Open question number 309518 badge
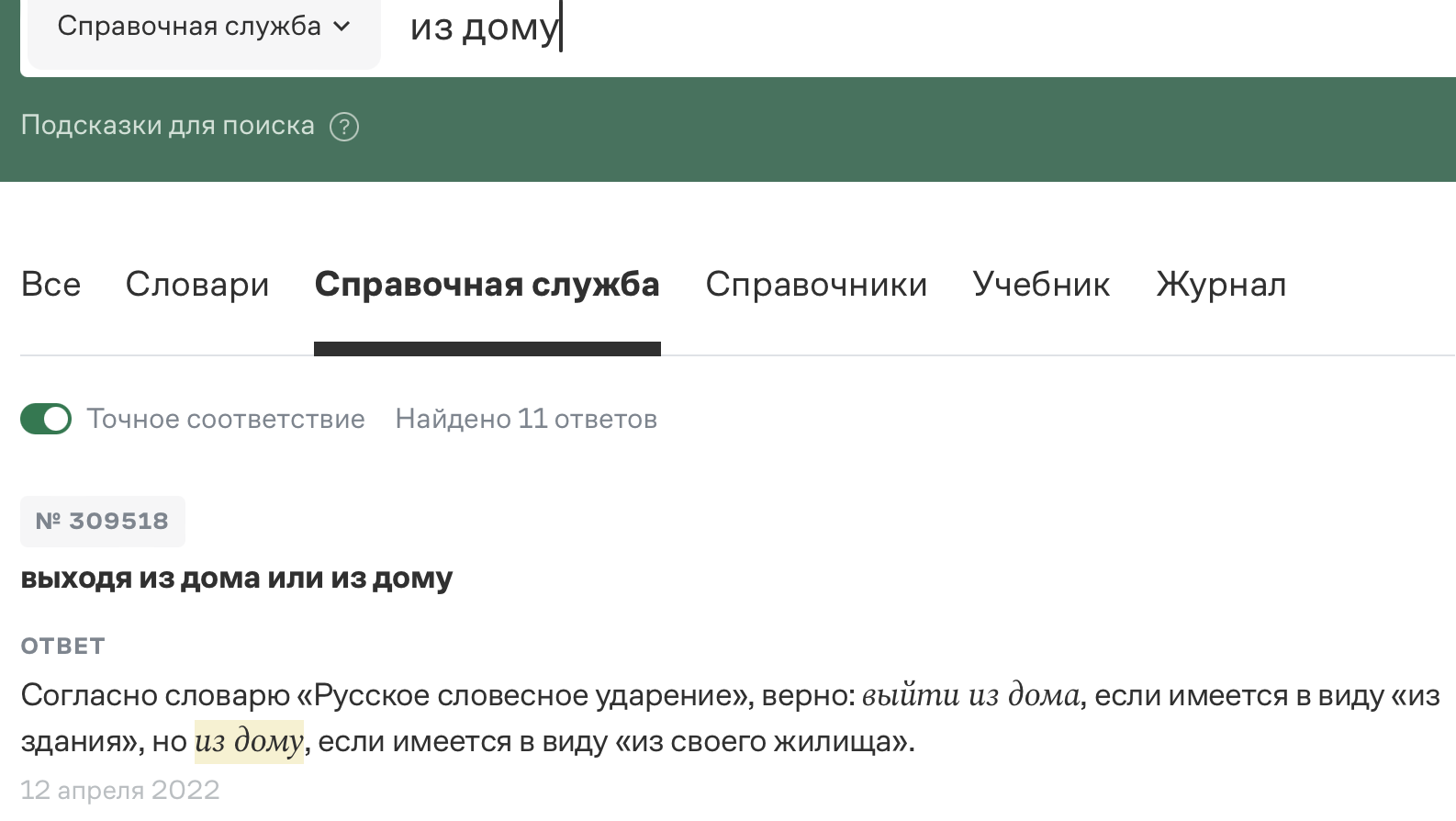1456x821 pixels. pyautogui.click(x=103, y=522)
